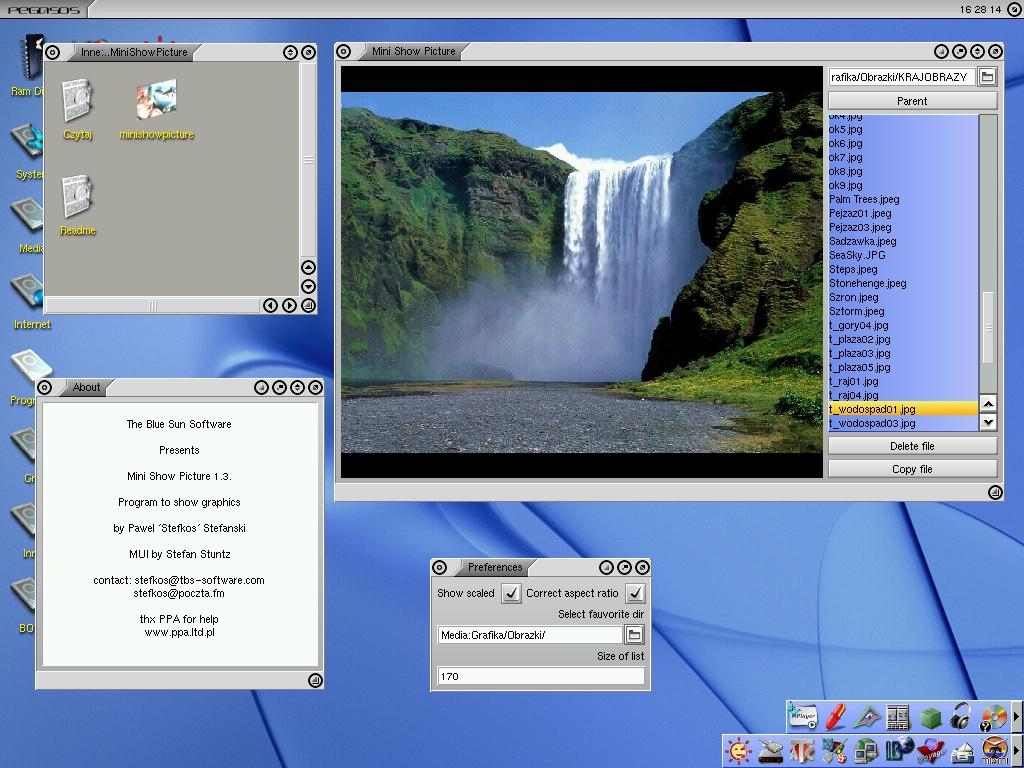This screenshot has width=1024, height=768.
Task: Expand the upper dock row arrow
Action: (1016, 716)
